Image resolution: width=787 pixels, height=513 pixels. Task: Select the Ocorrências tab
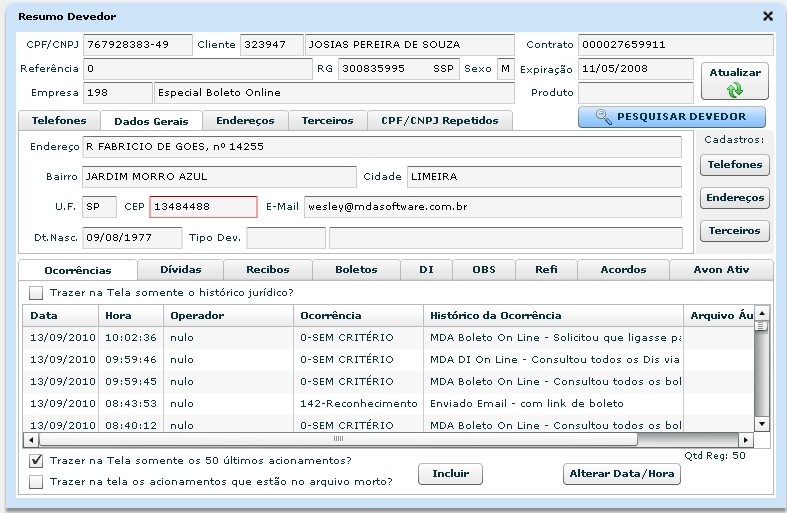78,270
